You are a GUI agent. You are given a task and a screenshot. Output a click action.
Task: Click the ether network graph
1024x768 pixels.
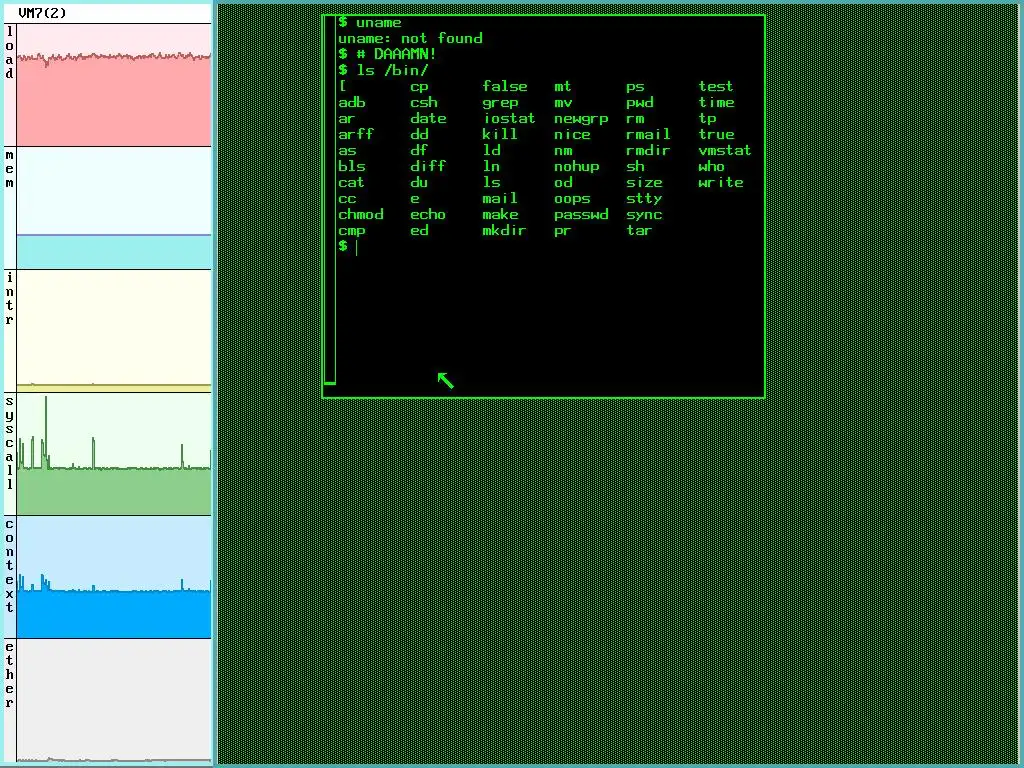(114, 701)
